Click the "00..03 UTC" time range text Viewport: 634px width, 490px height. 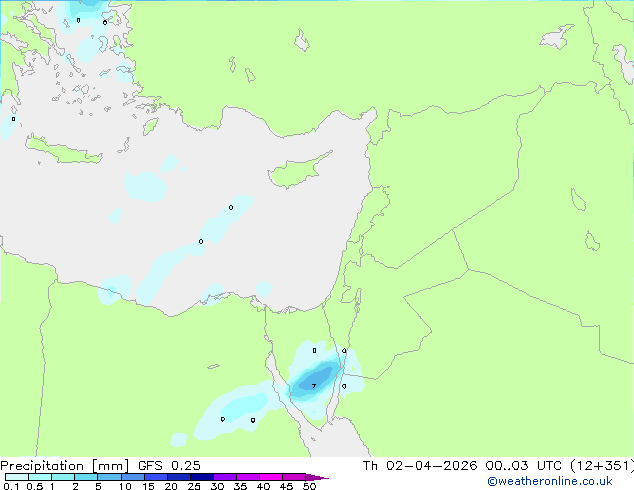(x=524, y=466)
